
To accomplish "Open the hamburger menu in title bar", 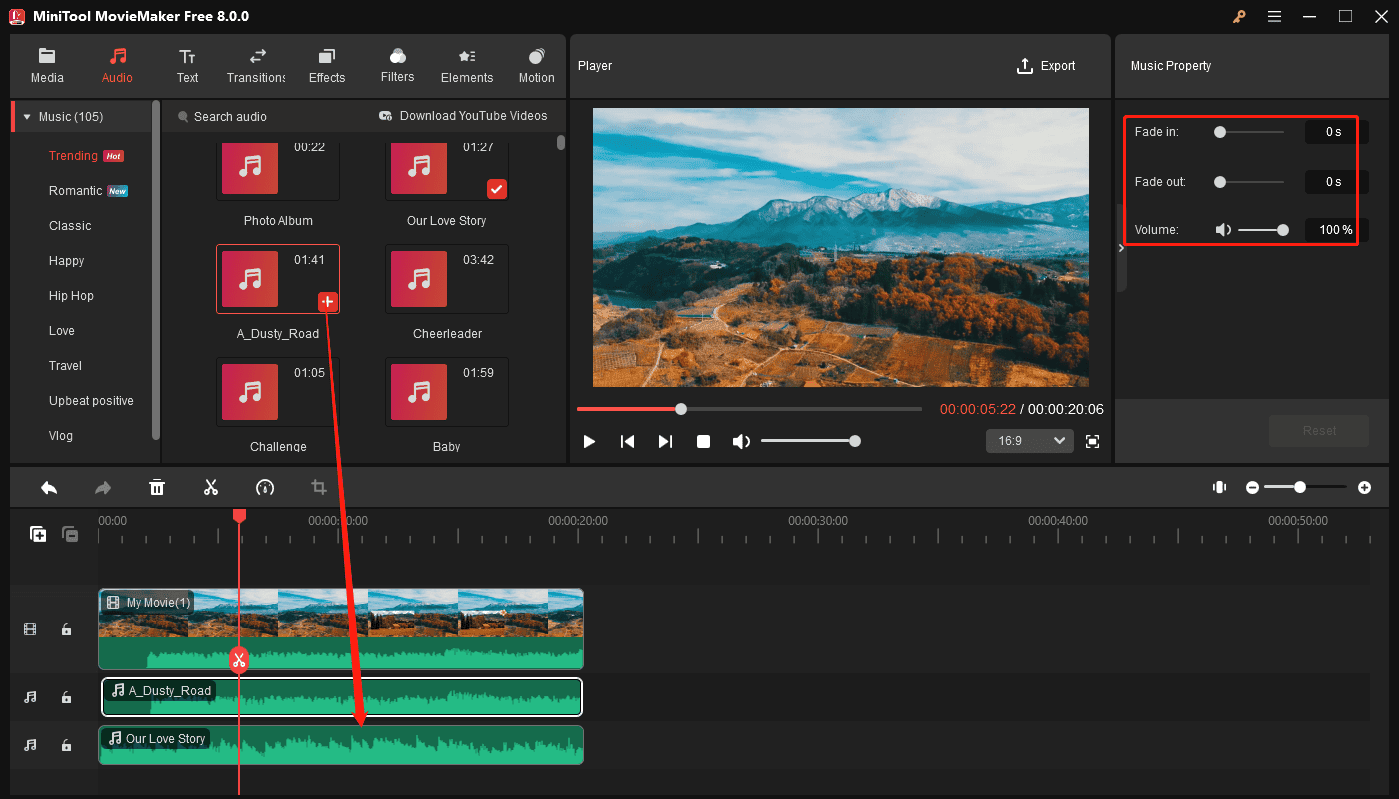I will pos(1274,16).
